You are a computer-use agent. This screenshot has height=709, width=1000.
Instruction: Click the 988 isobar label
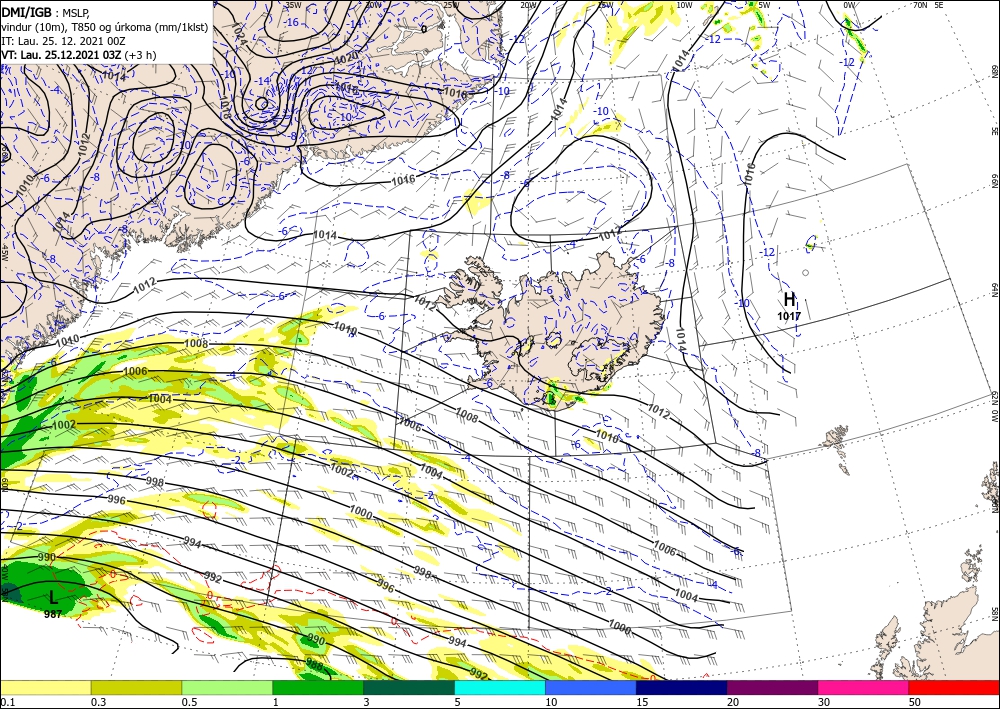314,666
